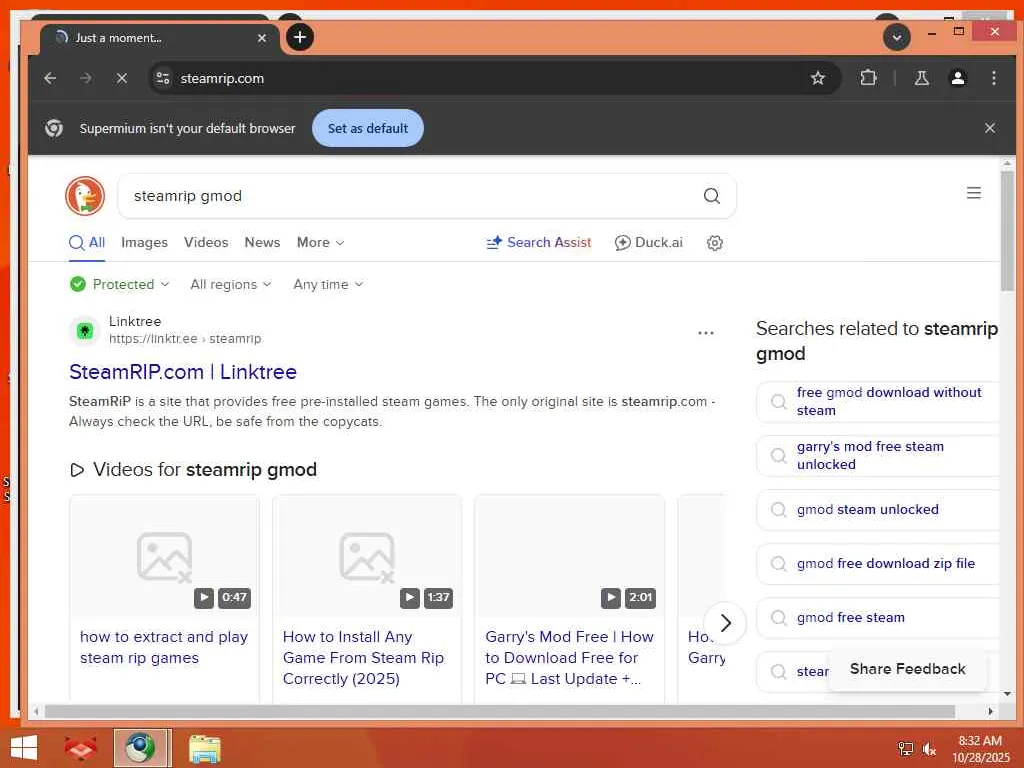This screenshot has width=1024, height=768.
Task: Open the DuckDuckGo hamburger menu
Action: (974, 193)
